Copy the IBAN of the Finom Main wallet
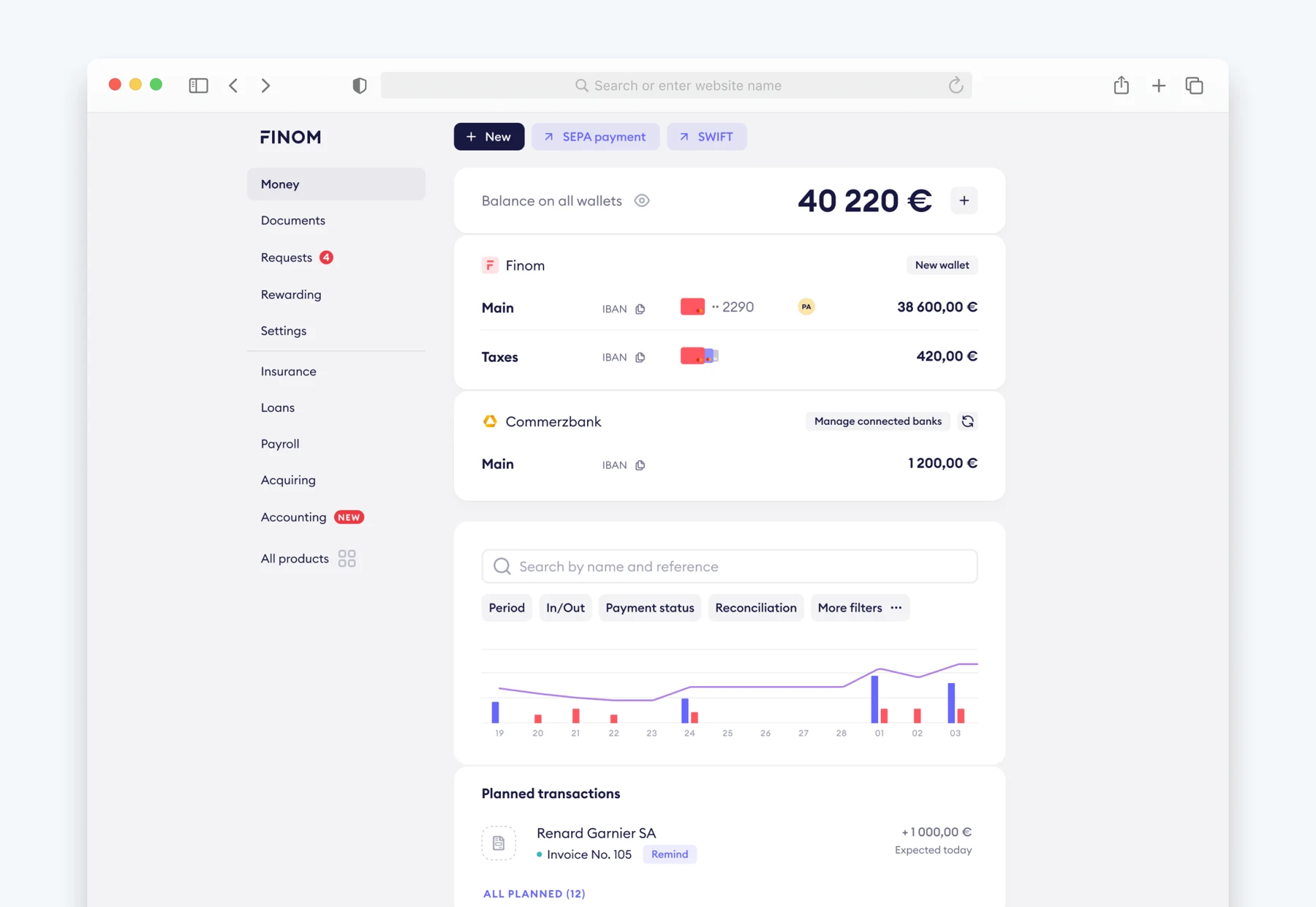 click(x=640, y=309)
